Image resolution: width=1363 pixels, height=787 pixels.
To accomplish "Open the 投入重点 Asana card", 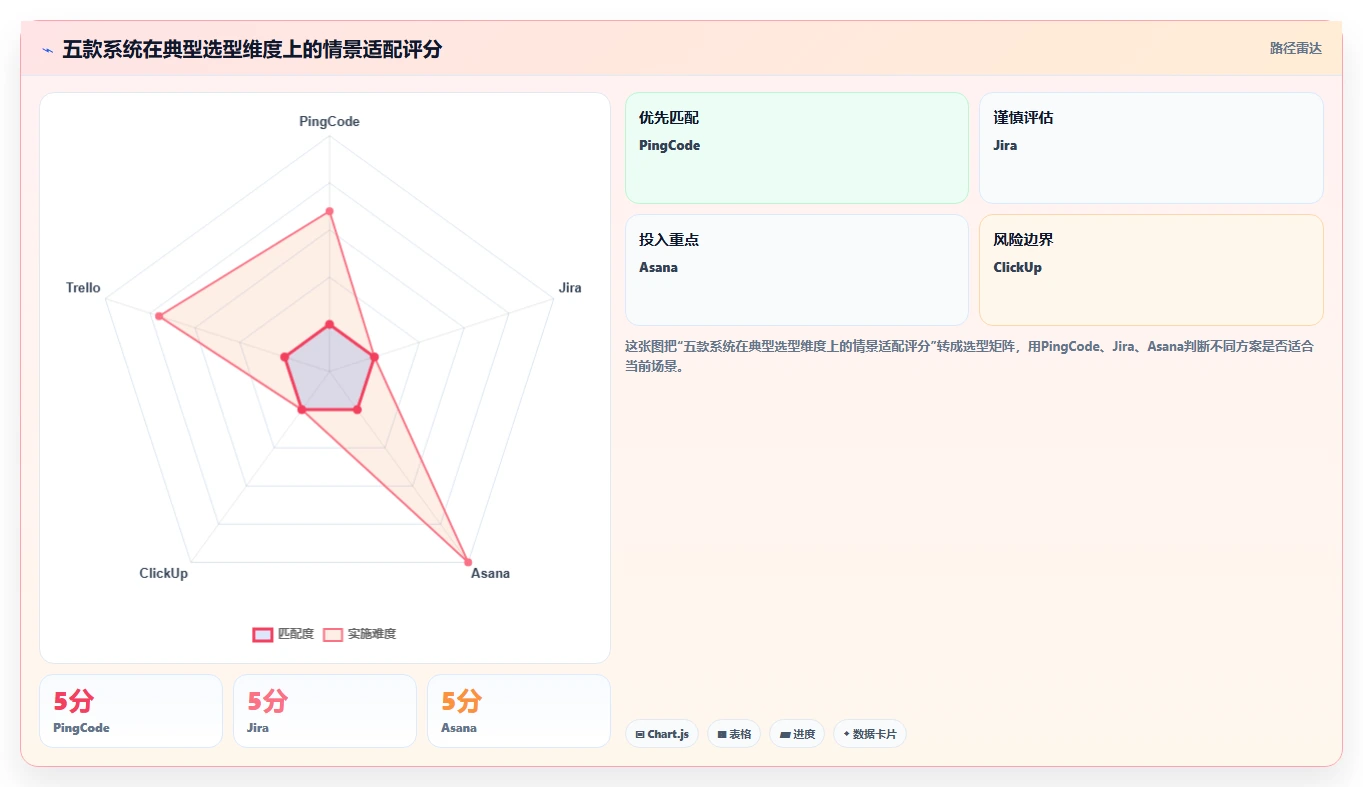I will 797,270.
